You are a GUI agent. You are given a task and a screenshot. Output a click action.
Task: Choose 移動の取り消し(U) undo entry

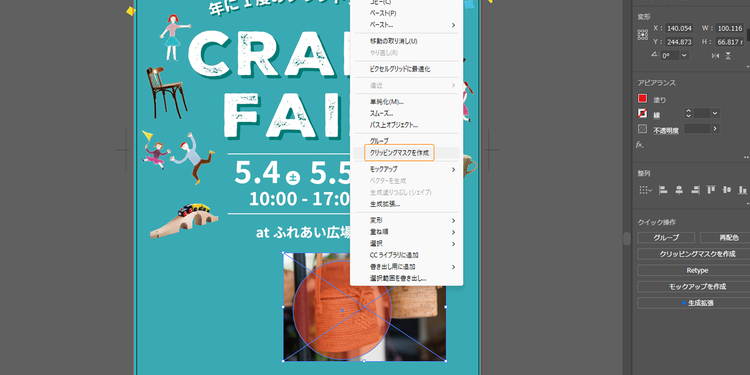coord(407,41)
